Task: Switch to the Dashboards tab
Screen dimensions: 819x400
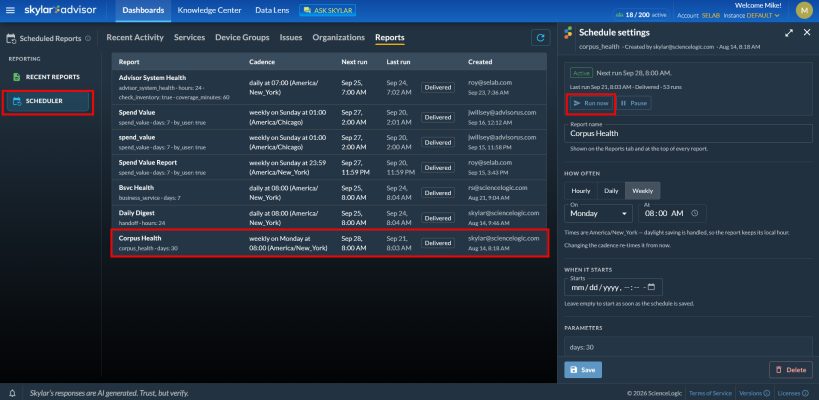Action: click(143, 10)
